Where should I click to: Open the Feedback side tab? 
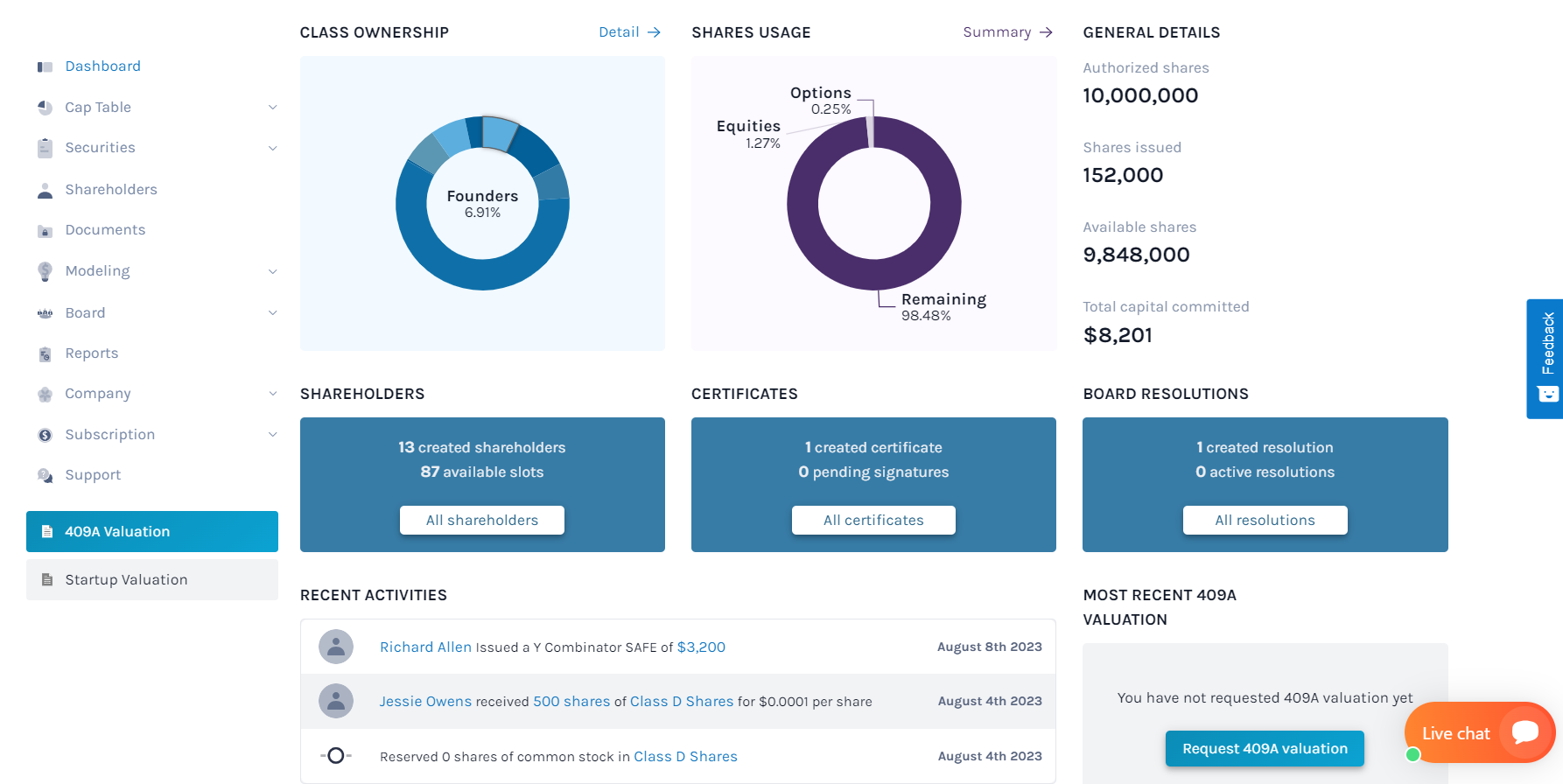1546,359
